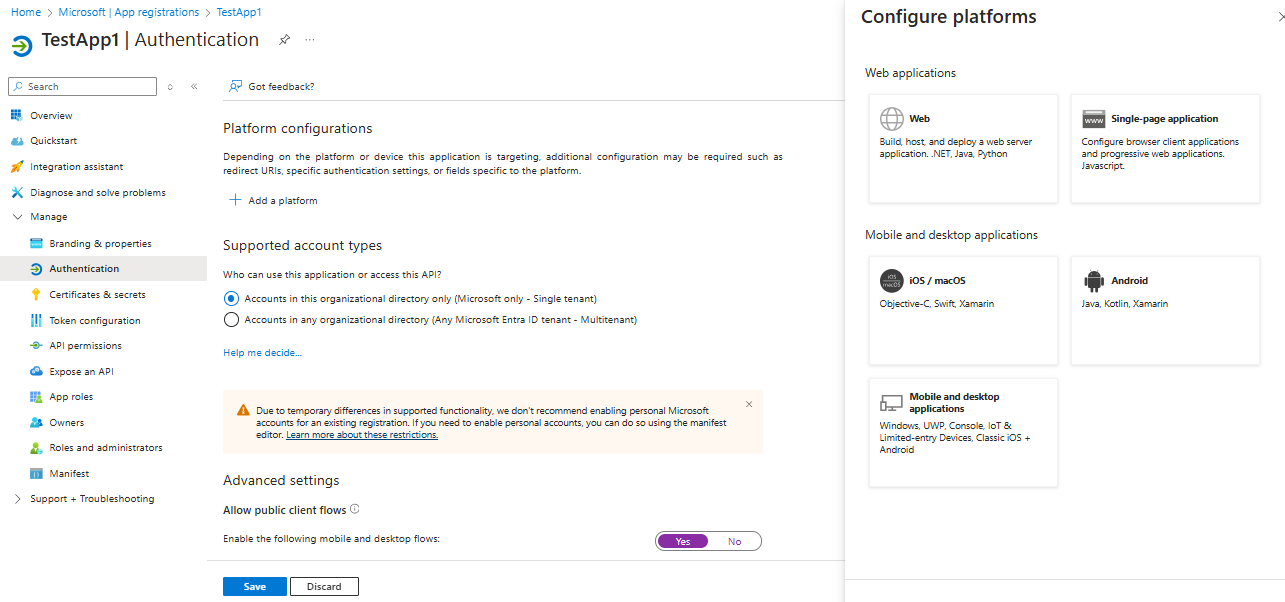Click the Save button
Screen dimensions: 1285x602
coord(254,587)
